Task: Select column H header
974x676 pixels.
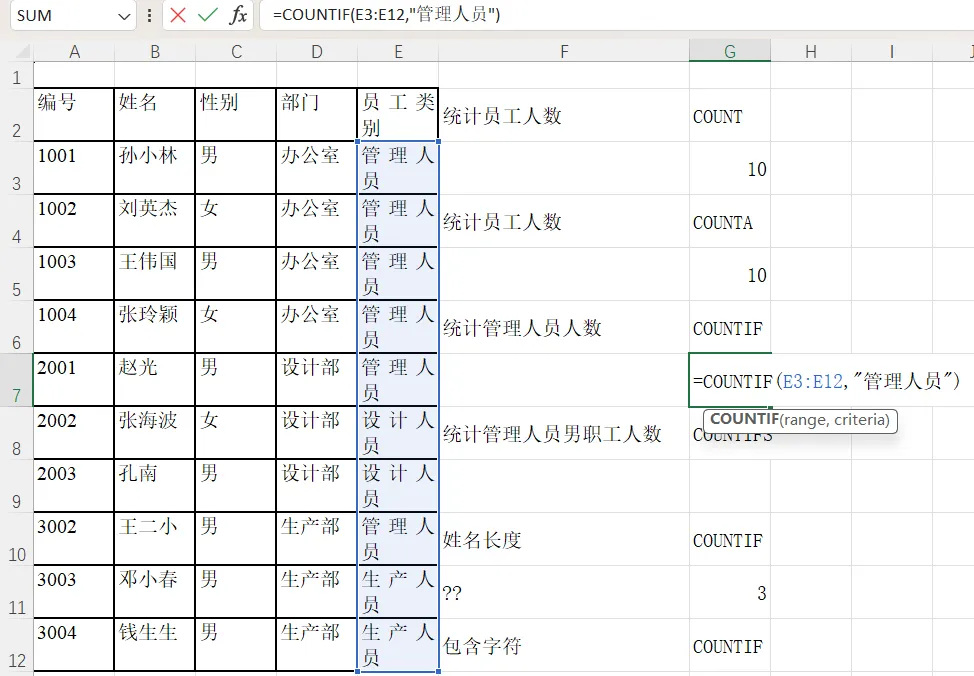Action: tap(811, 52)
